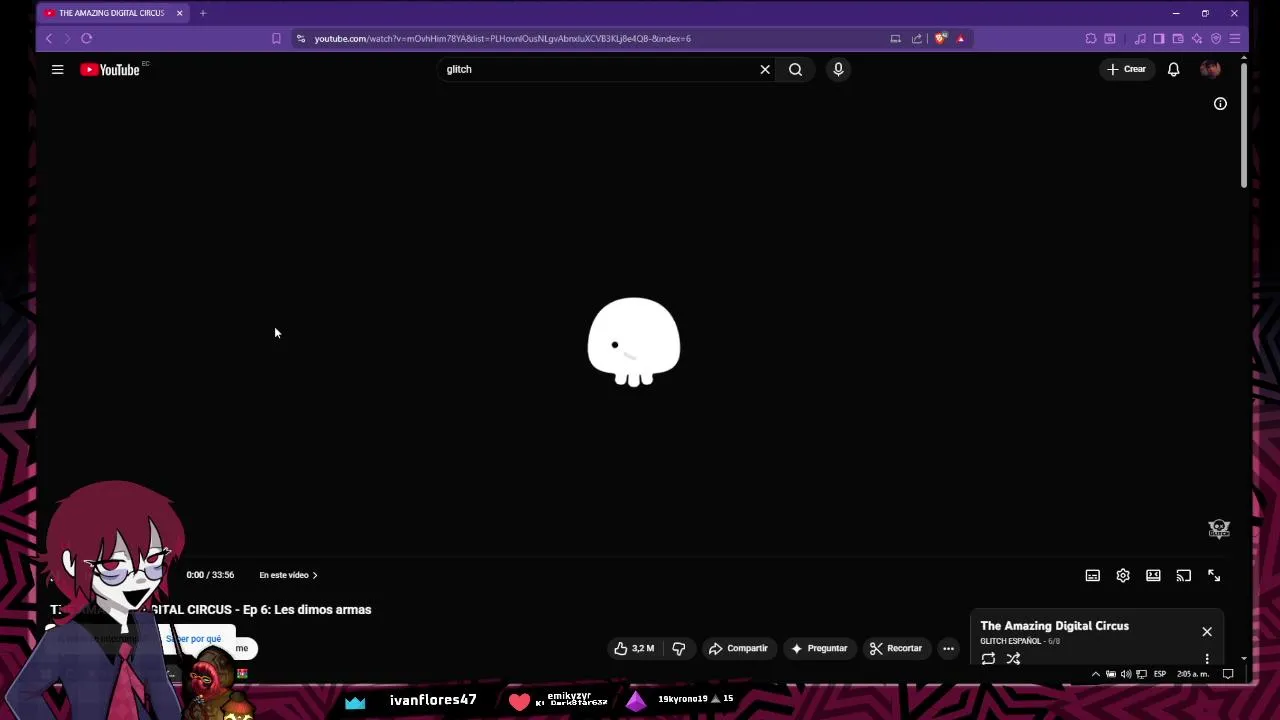View site information icon in address bar
Image resolution: width=1280 pixels, height=720 pixels.
coord(301,38)
